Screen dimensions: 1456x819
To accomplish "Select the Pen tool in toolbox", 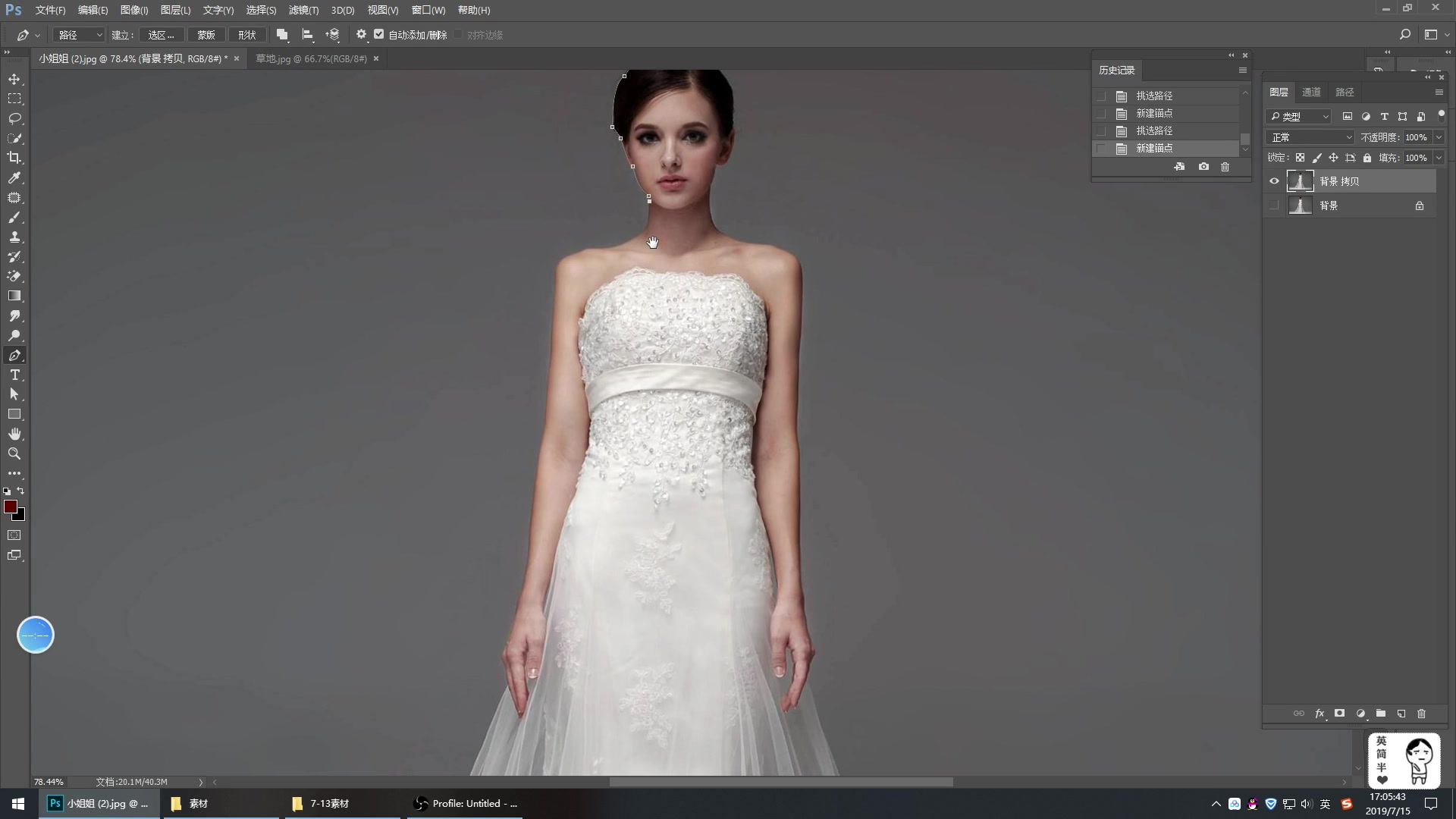I will point(14,356).
